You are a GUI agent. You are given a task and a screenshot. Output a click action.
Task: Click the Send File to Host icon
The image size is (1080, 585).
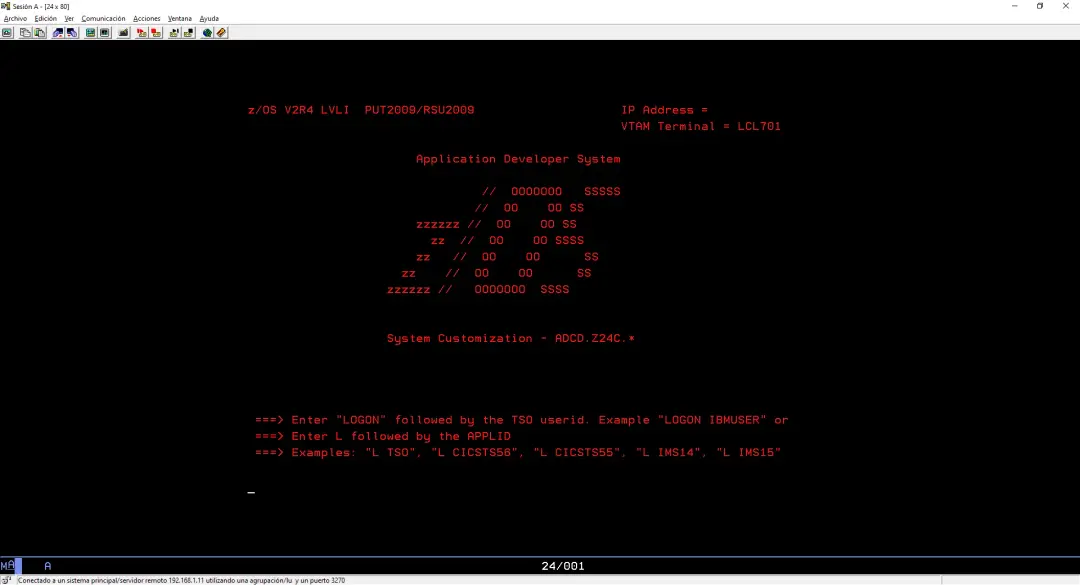(x=57, y=32)
